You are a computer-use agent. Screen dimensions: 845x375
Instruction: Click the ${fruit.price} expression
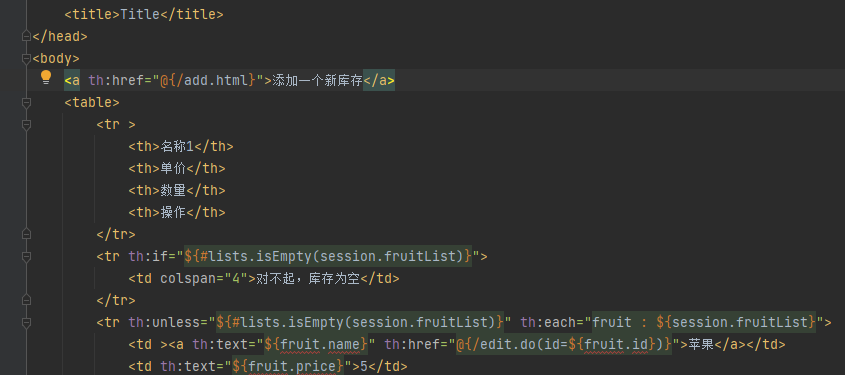pyautogui.click(x=288, y=366)
